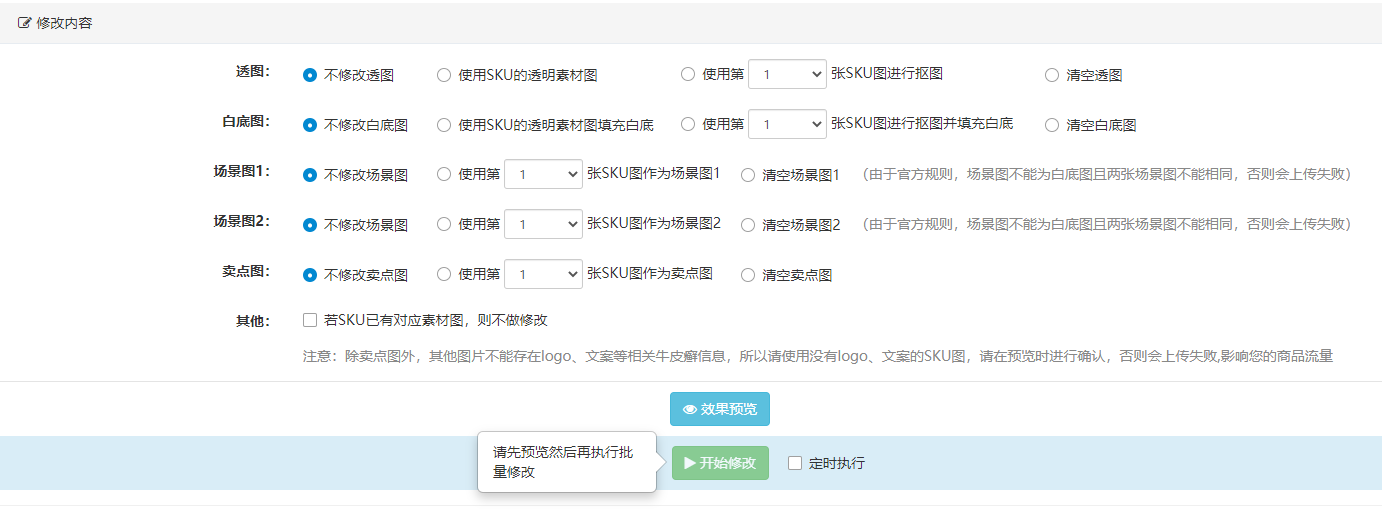Expand the SKU number dropdown for 场景图2
This screenshot has width=1382, height=512.
coord(543,224)
